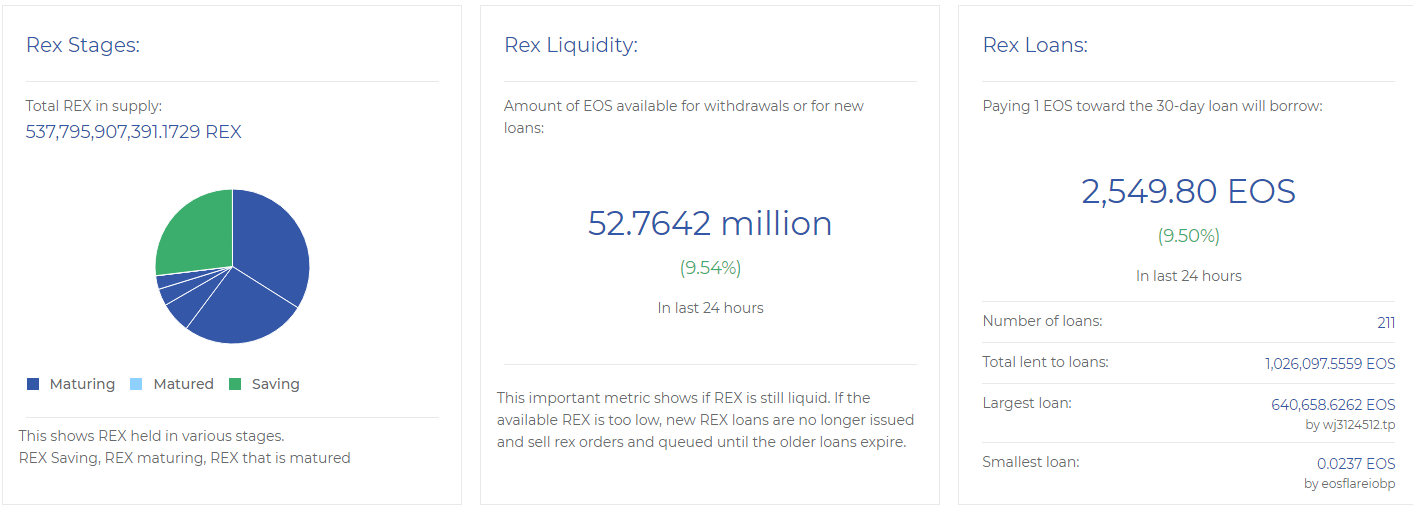This screenshot has width=1413, height=505.
Task: Click the largest loan amount 640,658.6262 EOS
Action: click(1333, 405)
